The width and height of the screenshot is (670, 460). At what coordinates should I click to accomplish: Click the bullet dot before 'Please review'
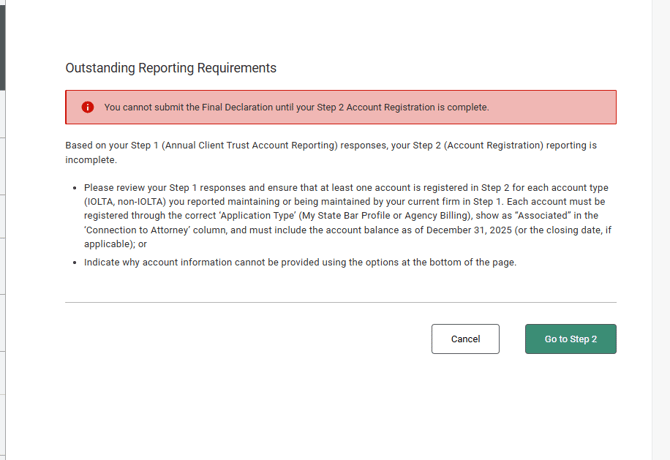pos(75,188)
